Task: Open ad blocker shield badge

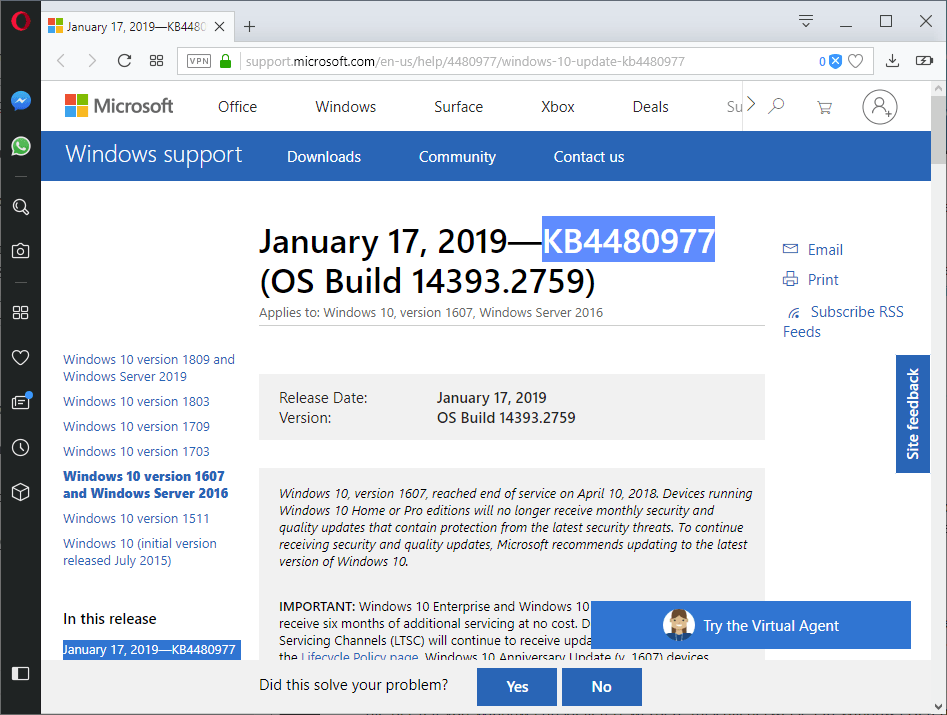Action: [830, 61]
